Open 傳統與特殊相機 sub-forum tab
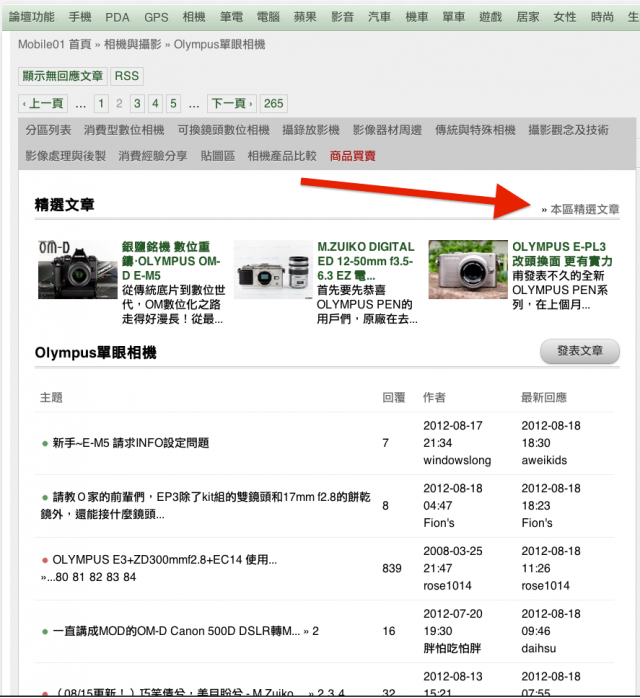 [x=475, y=130]
